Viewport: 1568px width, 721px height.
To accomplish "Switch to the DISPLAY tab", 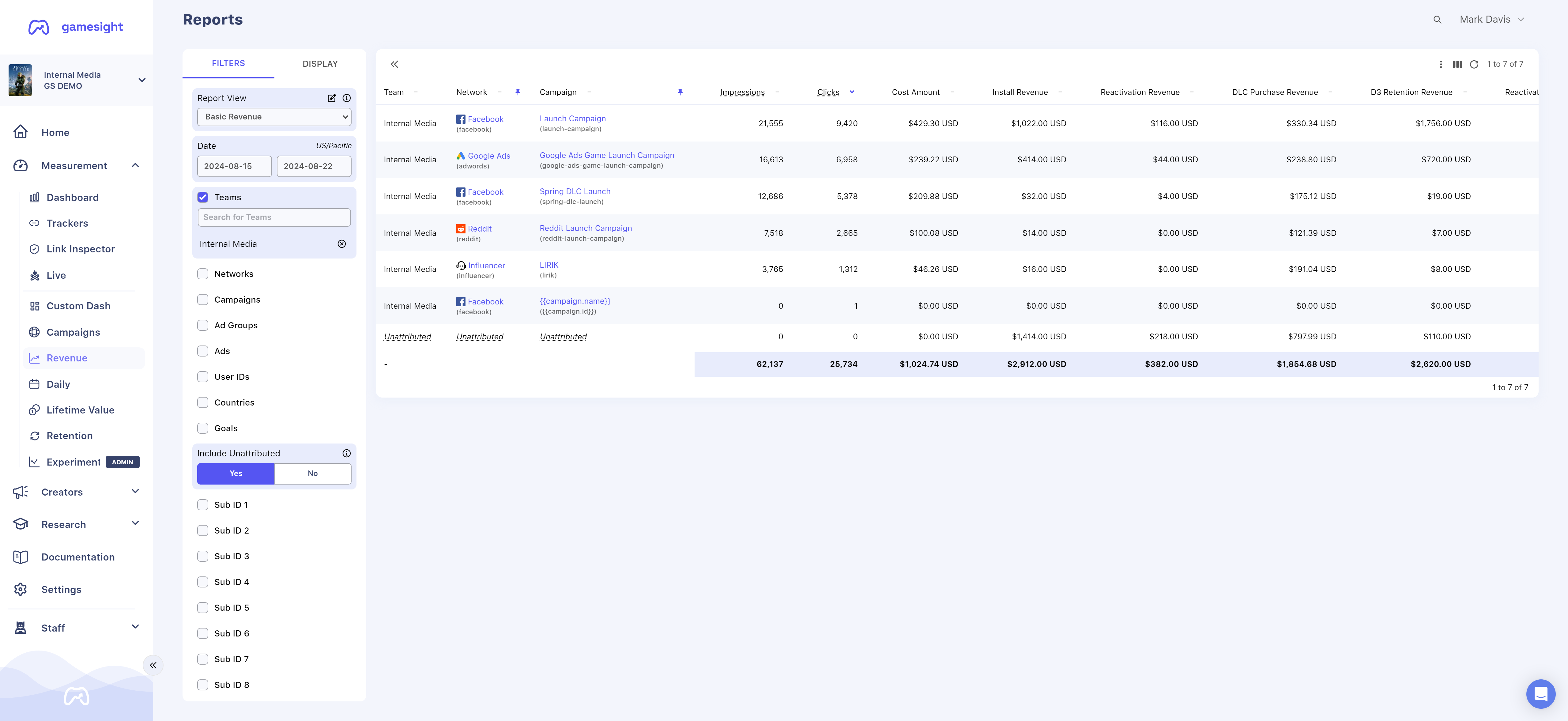I will (320, 64).
